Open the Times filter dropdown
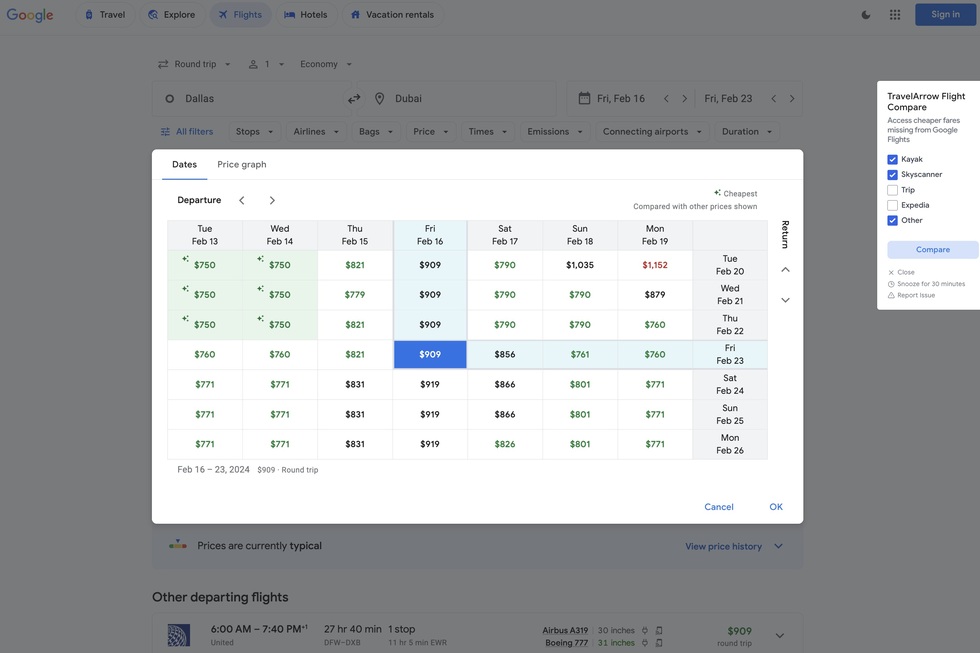This screenshot has height=653, width=980. (x=488, y=132)
